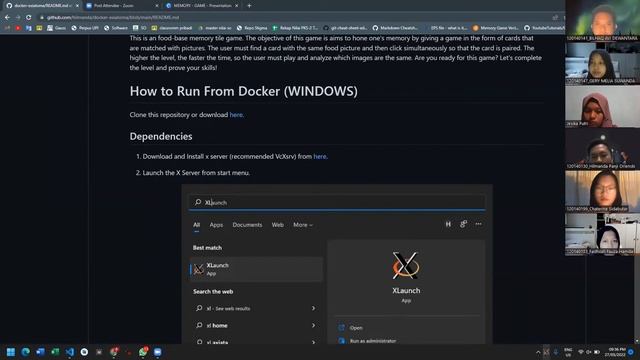Switch to the Post Attendee - Zoom tab
This screenshot has height=360, width=640.
coord(122,6)
